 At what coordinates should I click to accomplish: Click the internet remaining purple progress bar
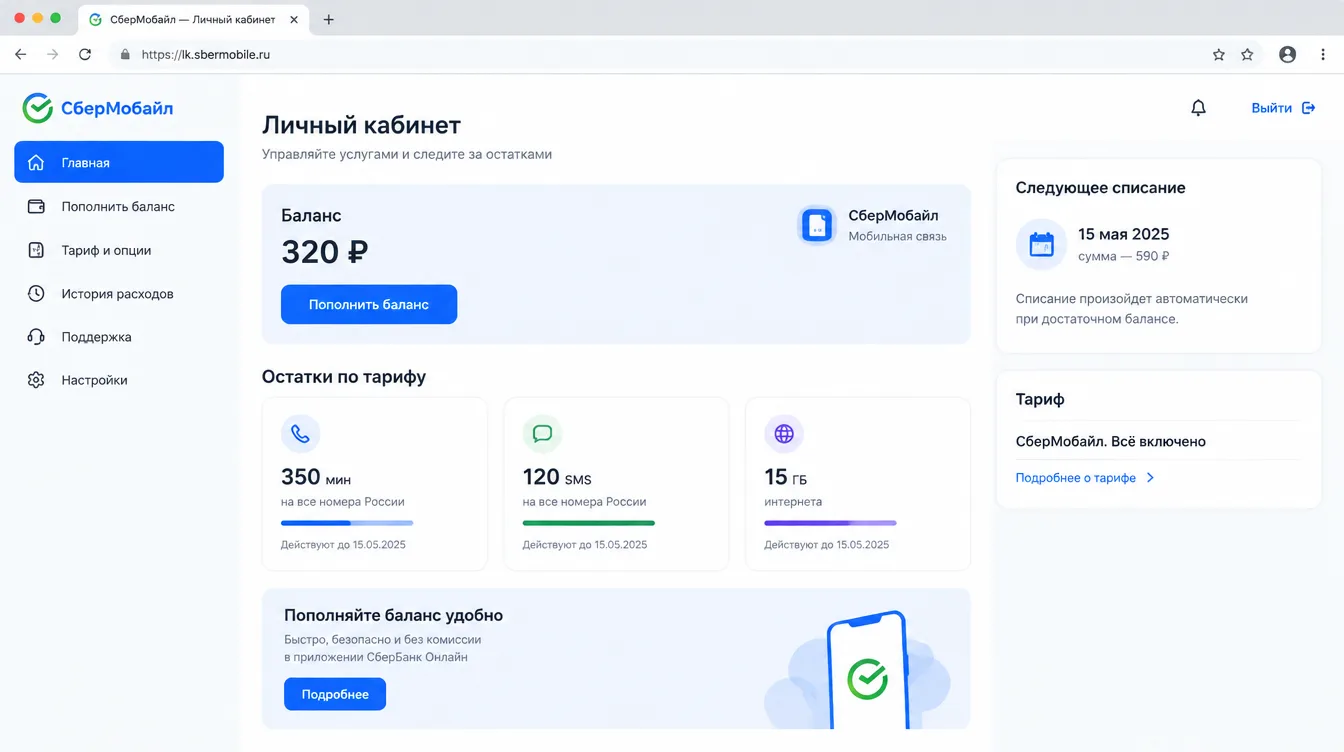(830, 523)
